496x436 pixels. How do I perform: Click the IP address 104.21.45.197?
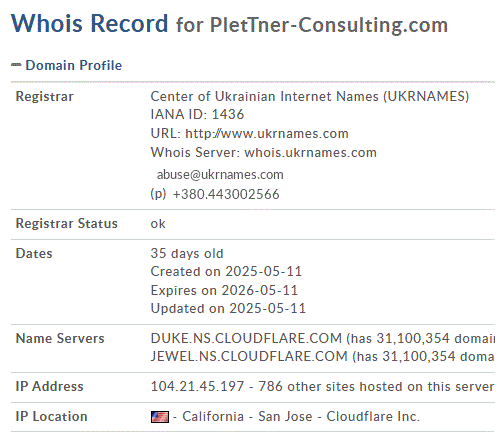pos(197,387)
